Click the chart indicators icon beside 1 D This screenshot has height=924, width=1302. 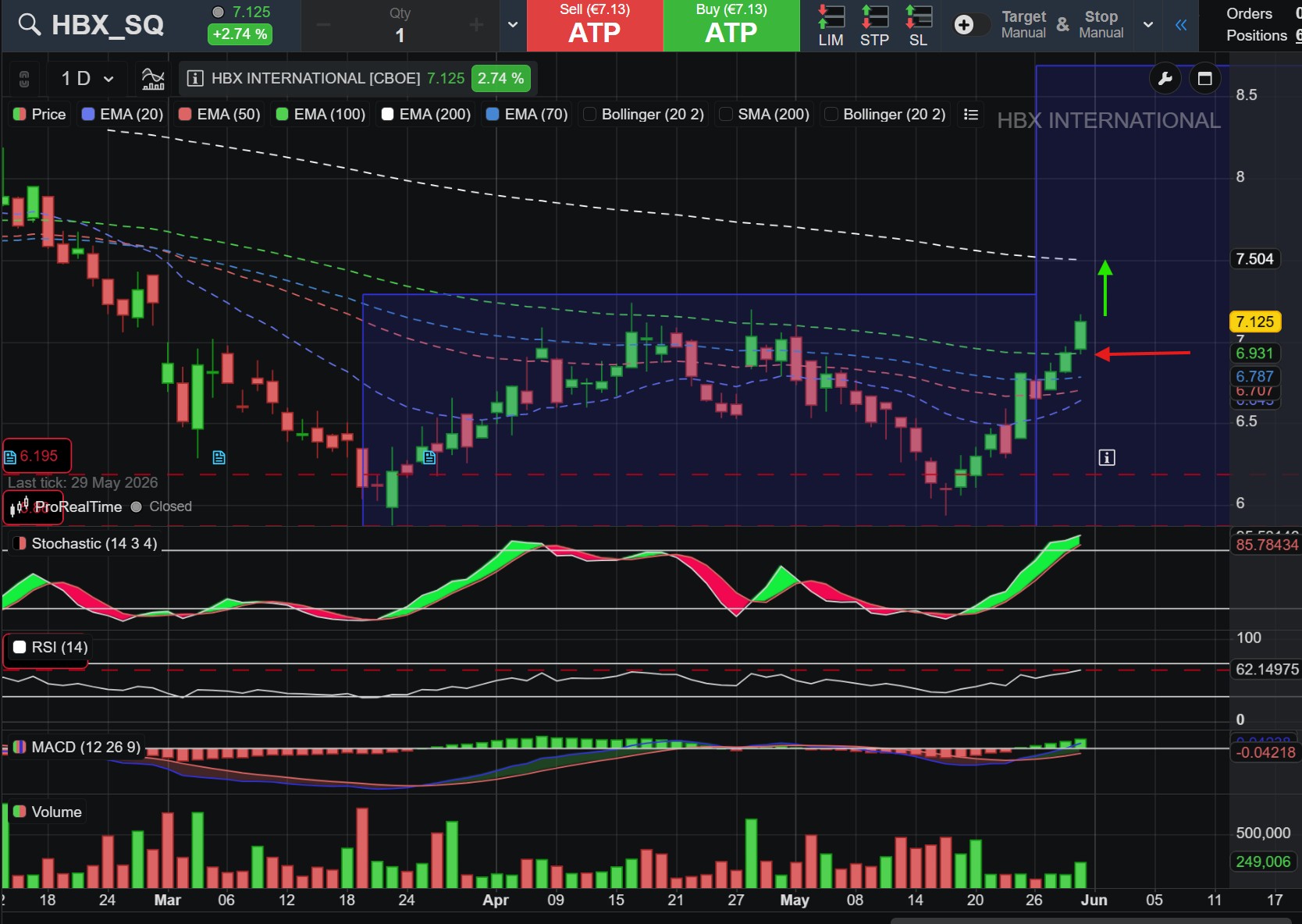(153, 78)
